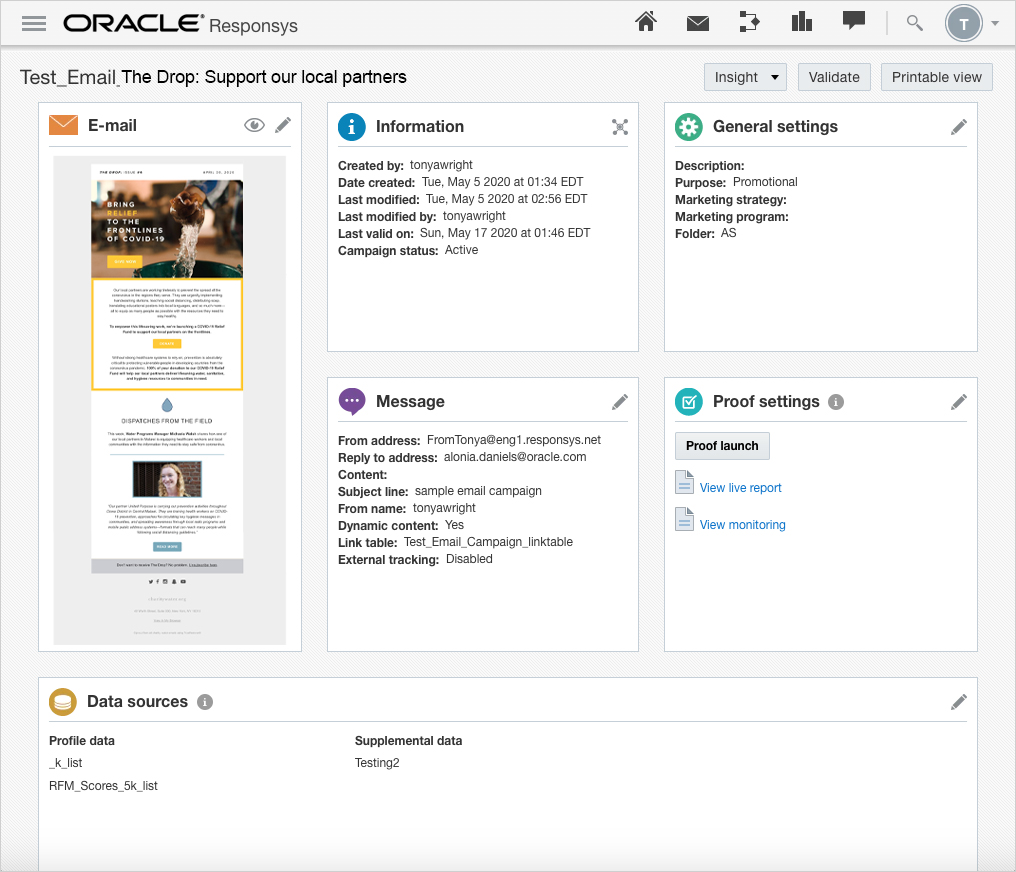Click the Folder AS value
The width and height of the screenshot is (1016, 872).
point(728,233)
